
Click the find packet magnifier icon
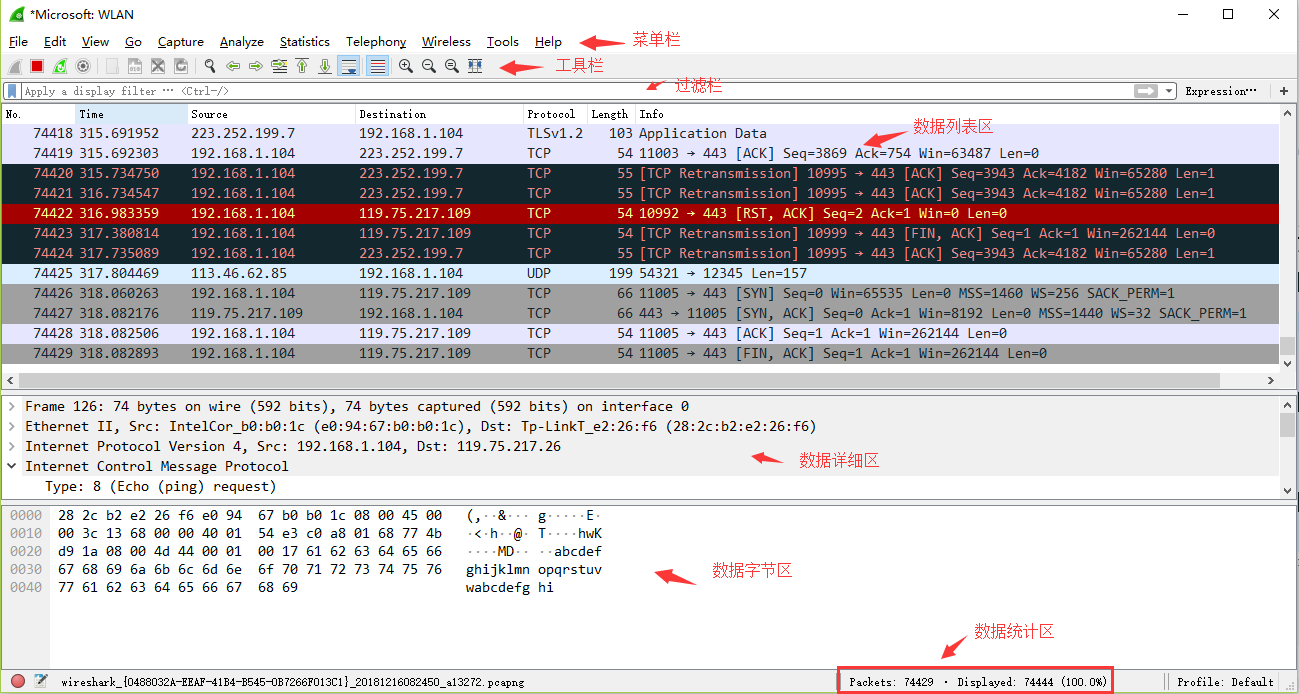click(209, 66)
